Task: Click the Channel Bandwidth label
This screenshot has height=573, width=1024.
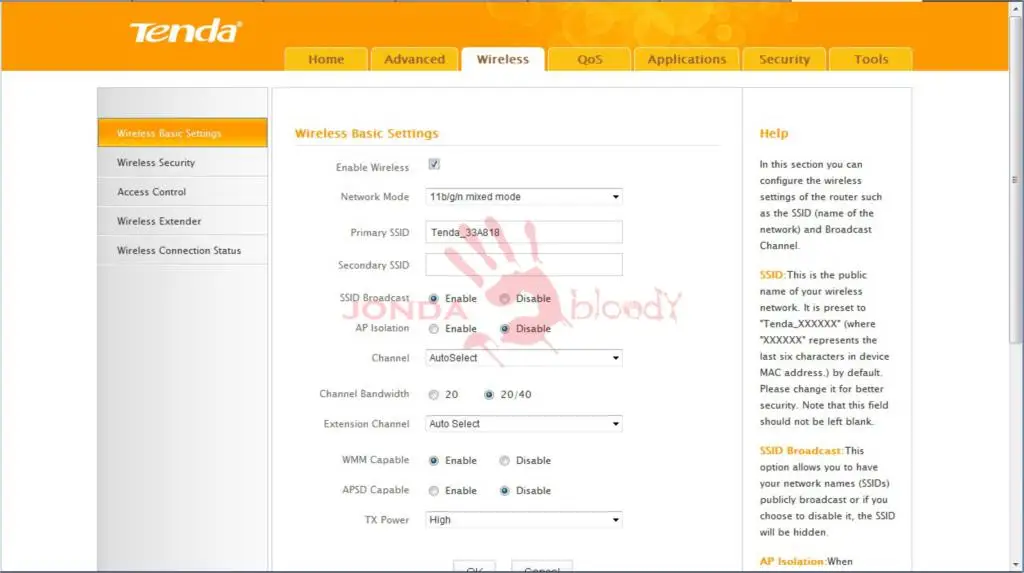Action: [x=364, y=394]
